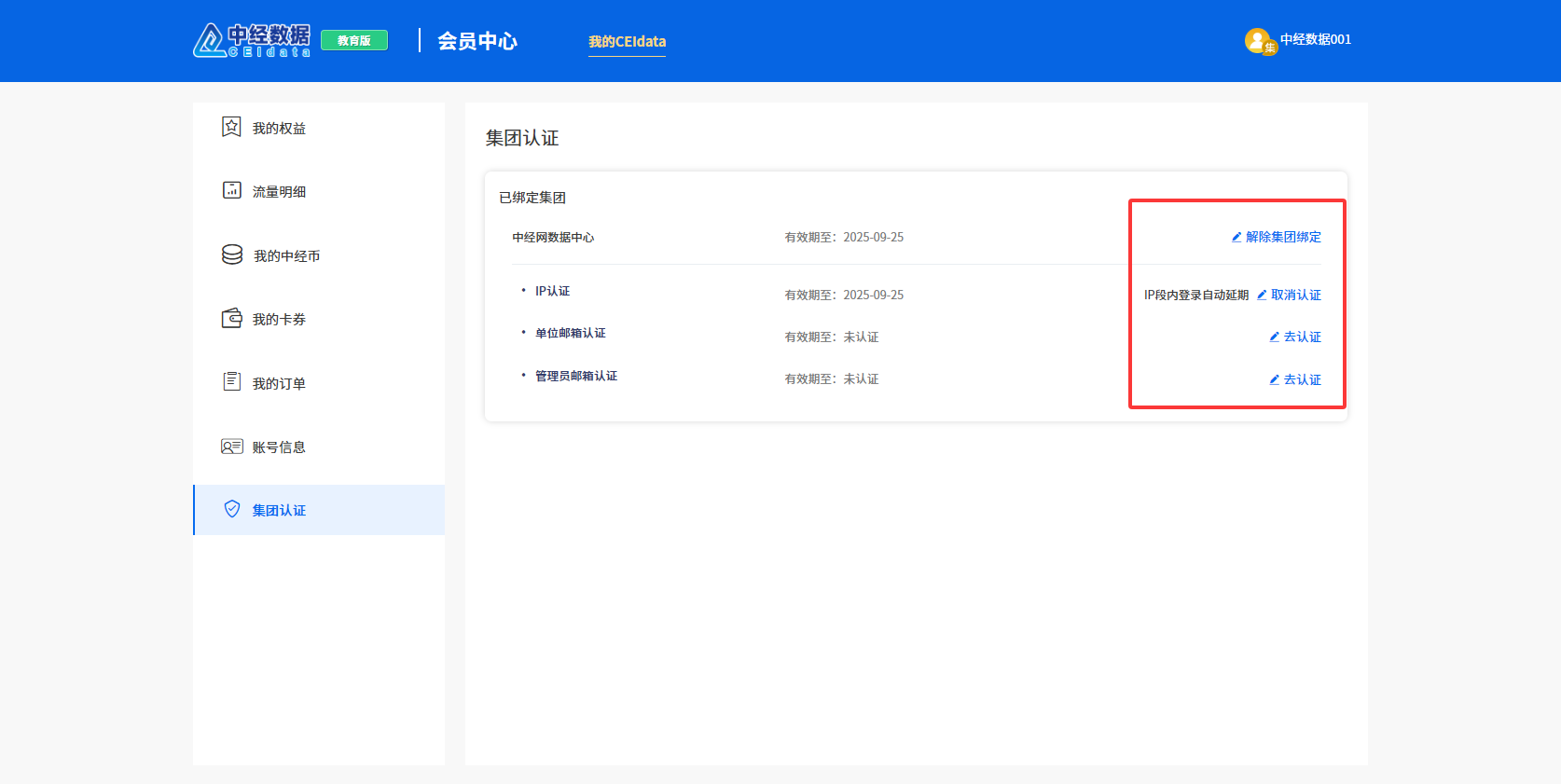Open 我的权益 in the sidebar
The image size is (1561, 784).
coord(279,129)
